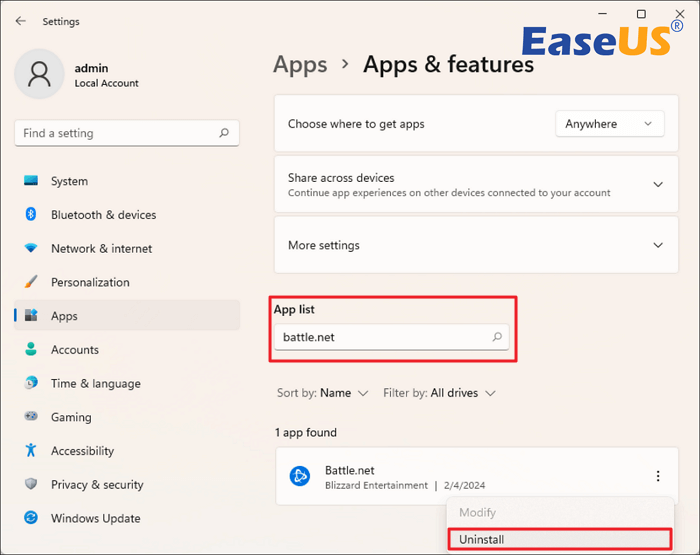
Task: Open the Anywhere app source dropdown
Action: (x=609, y=124)
